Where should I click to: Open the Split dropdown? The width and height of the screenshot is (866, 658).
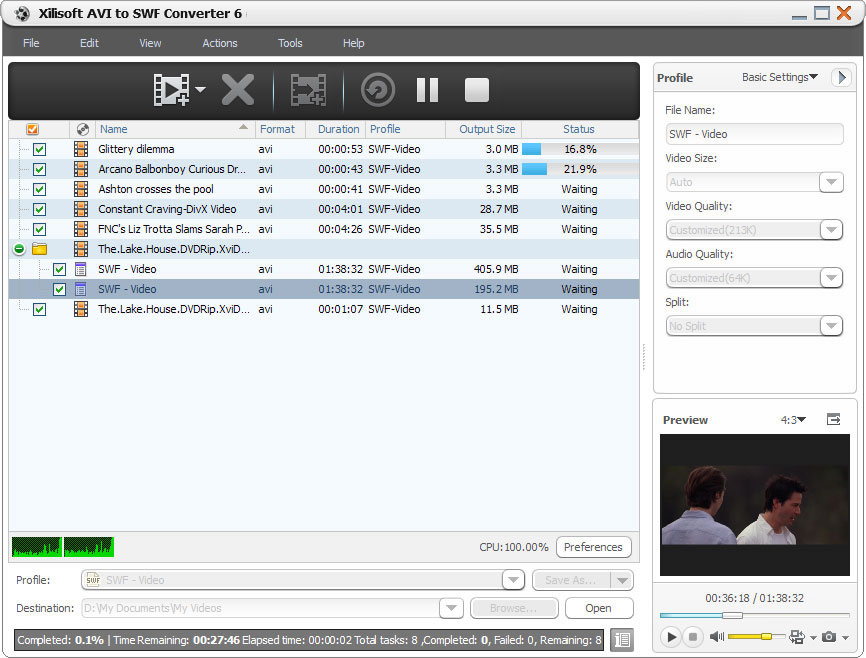[831, 325]
